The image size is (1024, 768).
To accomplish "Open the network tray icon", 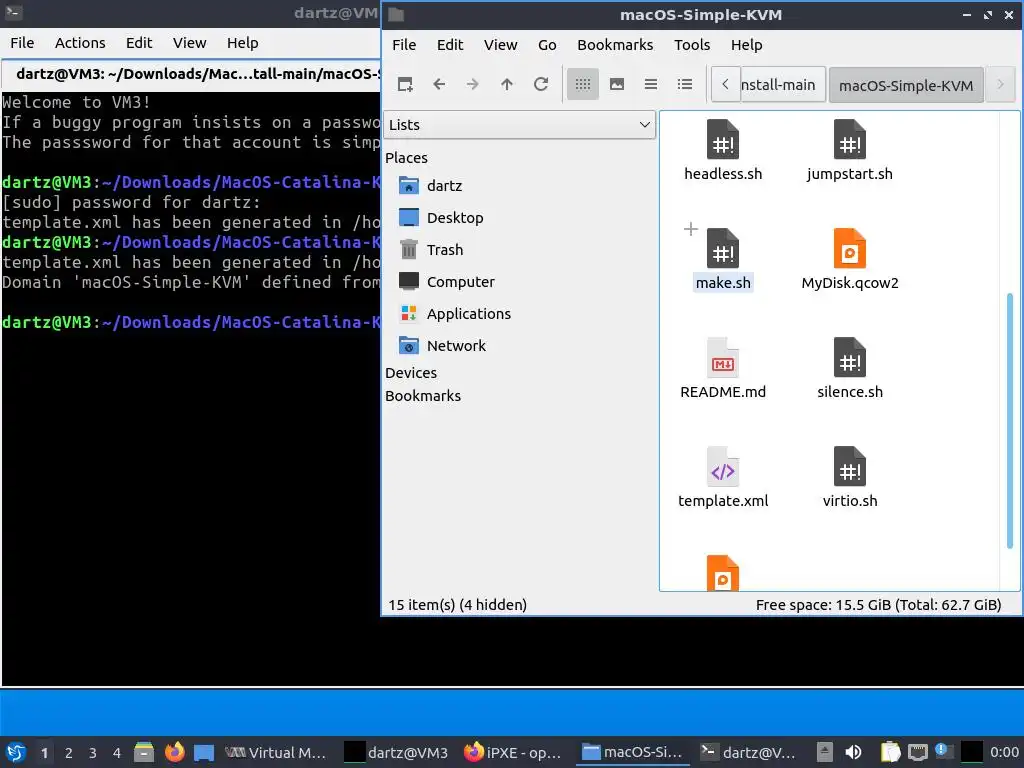I will point(918,752).
